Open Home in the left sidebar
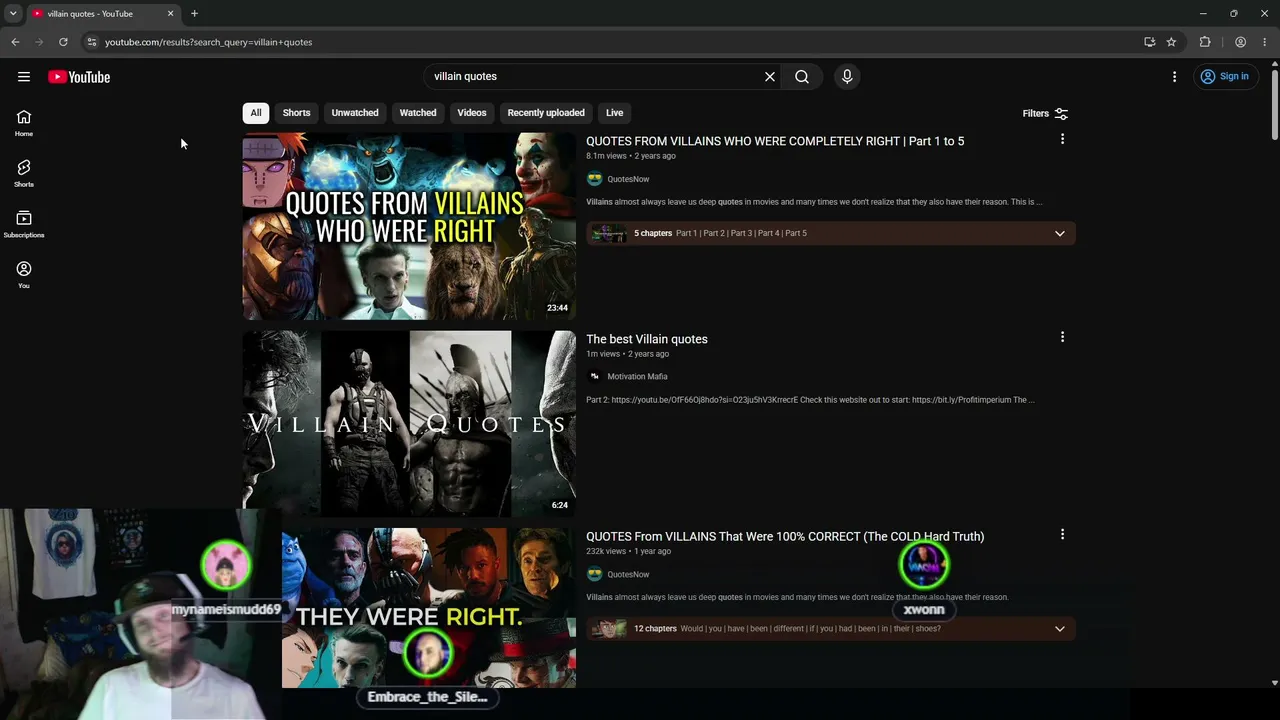 point(24,123)
